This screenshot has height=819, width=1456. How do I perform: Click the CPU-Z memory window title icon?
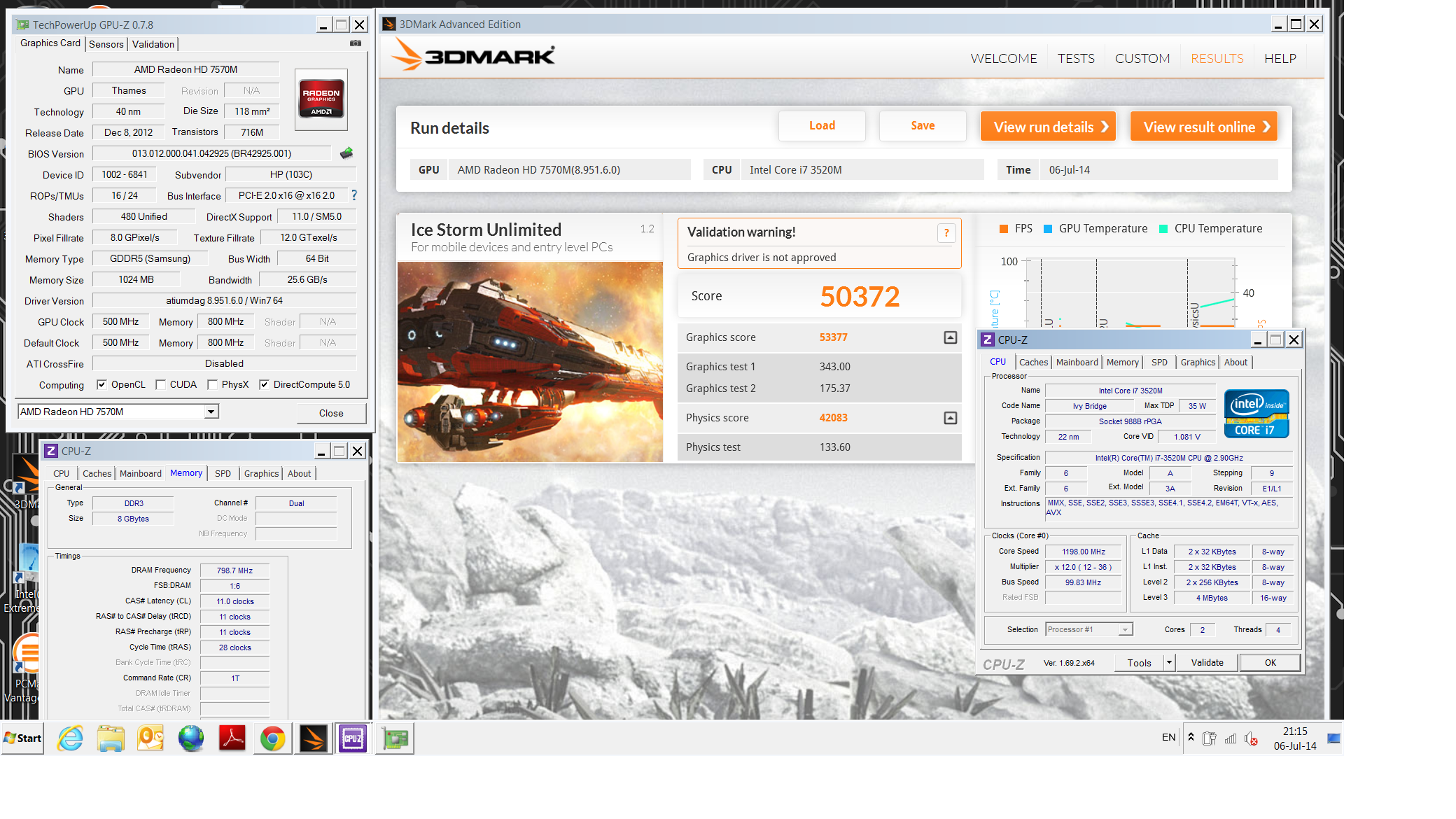tap(50, 451)
